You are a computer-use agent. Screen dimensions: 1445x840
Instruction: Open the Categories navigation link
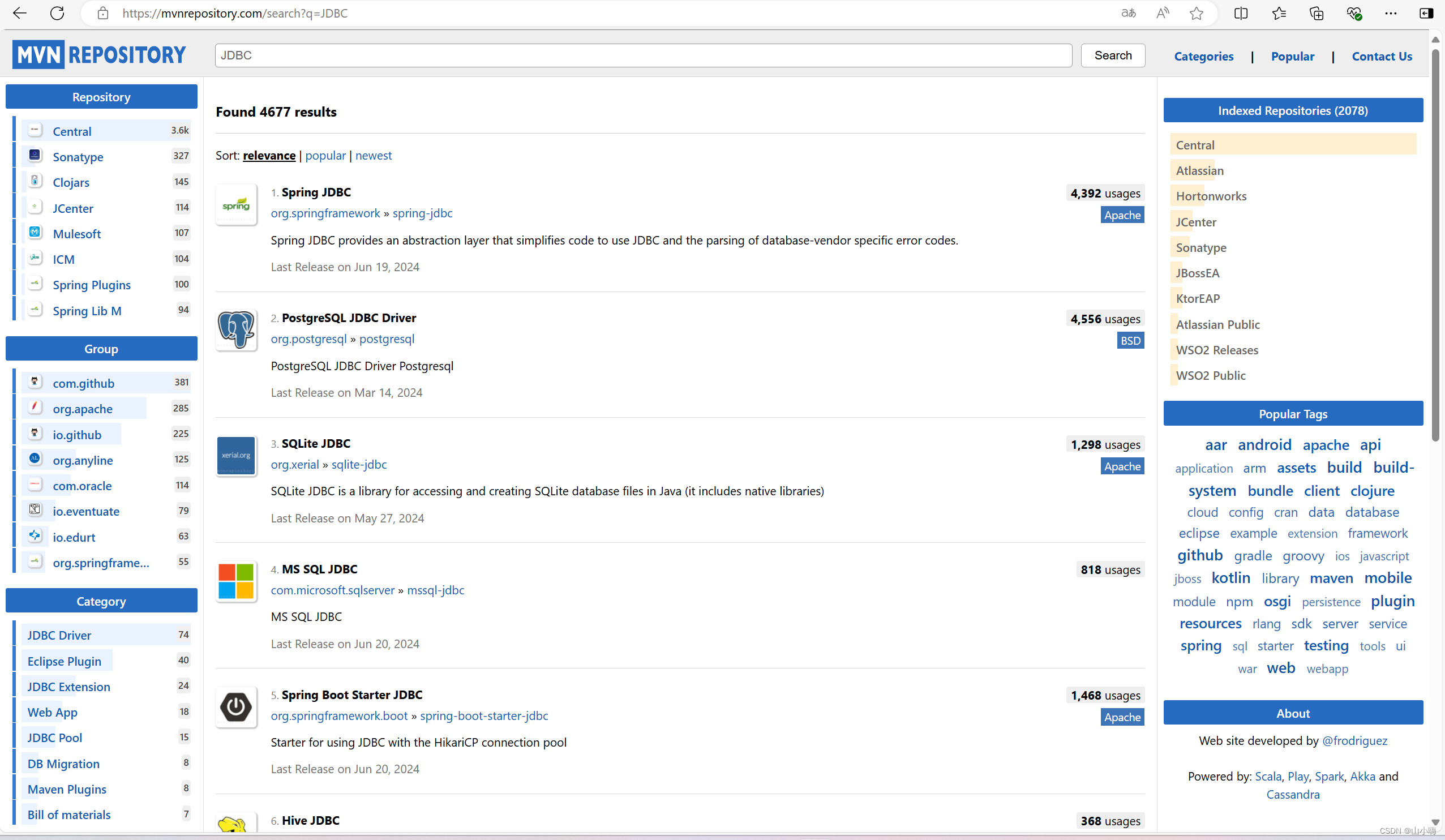coord(1203,56)
